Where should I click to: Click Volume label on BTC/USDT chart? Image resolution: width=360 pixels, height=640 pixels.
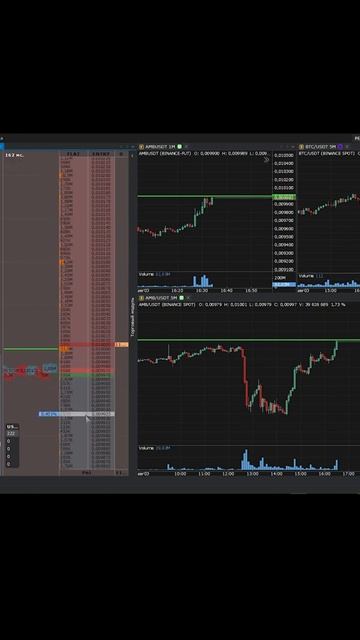[306, 276]
